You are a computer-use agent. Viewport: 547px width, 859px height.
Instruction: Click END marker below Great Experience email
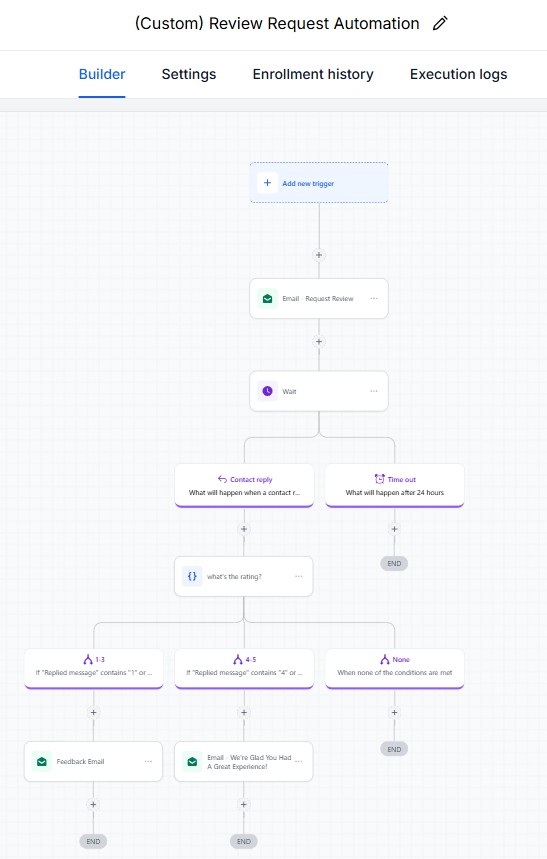pos(244,841)
